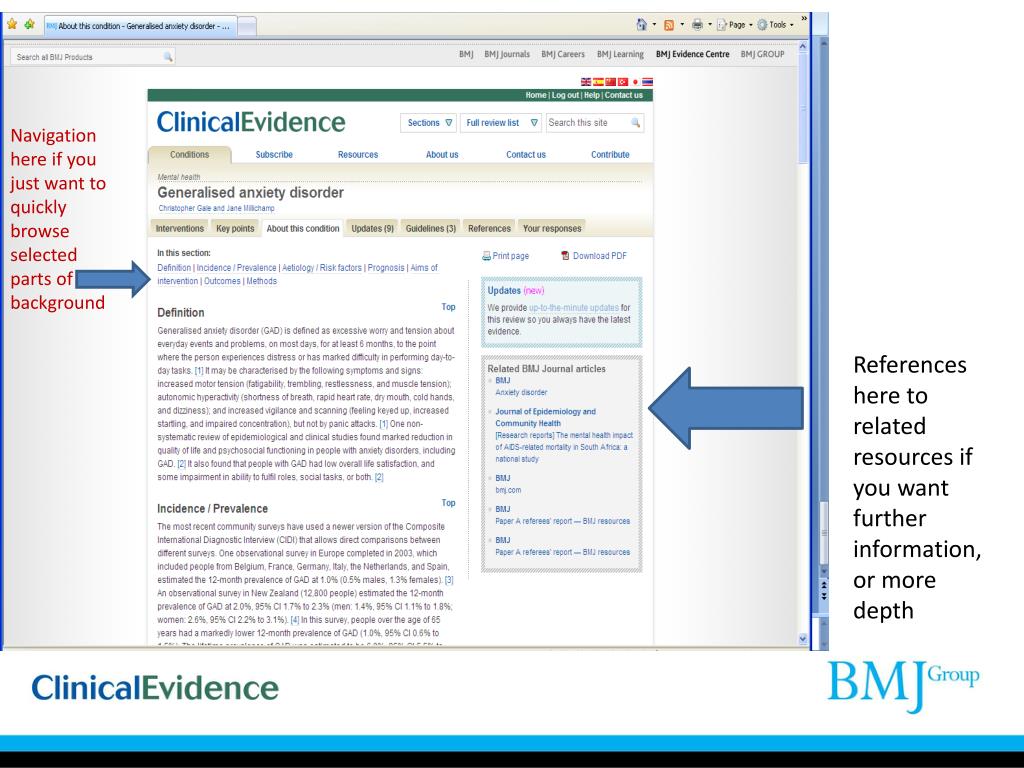Open BMJ GROUP link
This screenshot has width=1024, height=768.
tap(762, 54)
